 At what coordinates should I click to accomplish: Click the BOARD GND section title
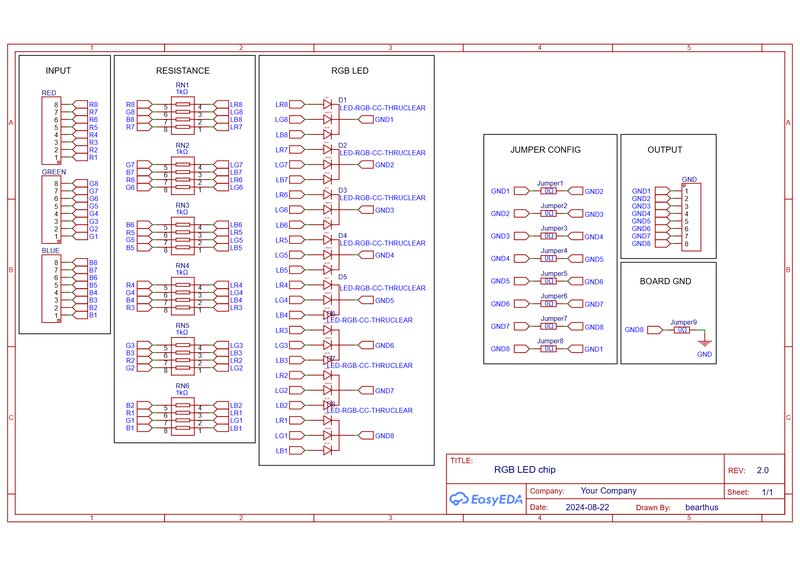[x=665, y=281]
